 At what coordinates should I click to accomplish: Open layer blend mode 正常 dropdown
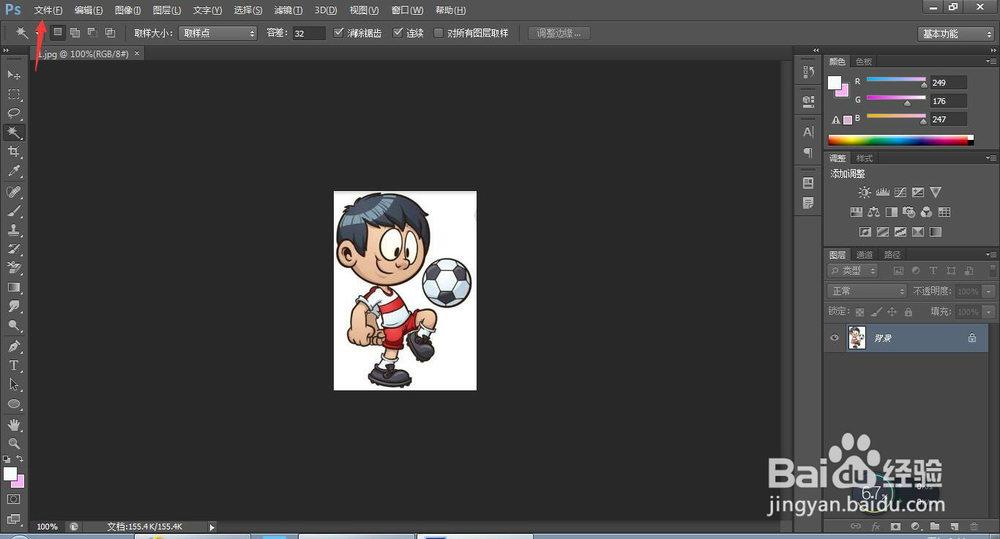click(867, 291)
